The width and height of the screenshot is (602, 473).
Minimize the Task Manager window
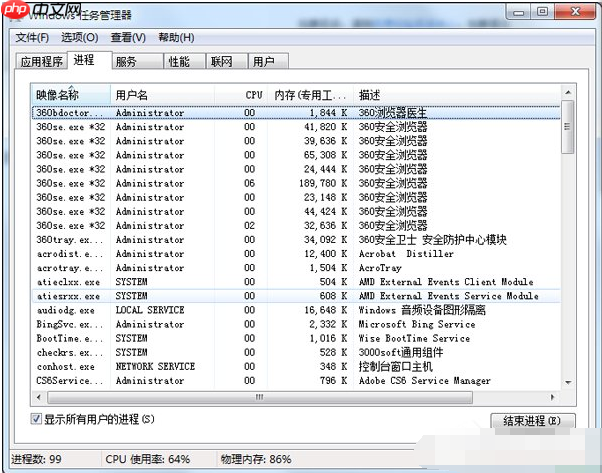(519, 12)
